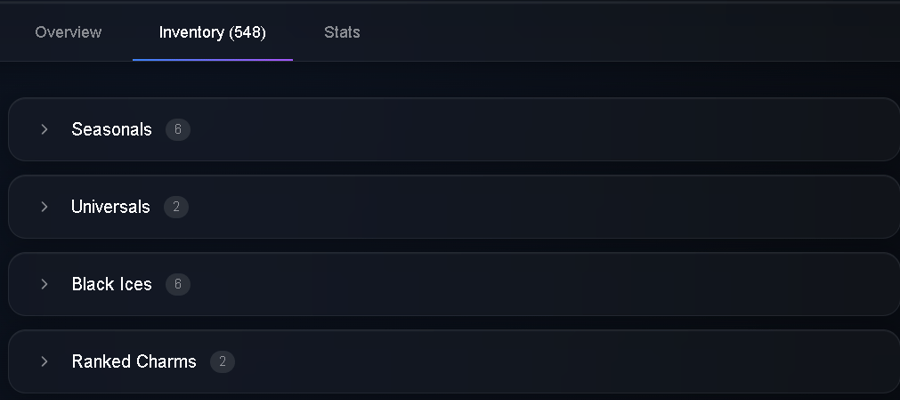Click the count badge next to Seasonals
900x400 pixels.
178,130
